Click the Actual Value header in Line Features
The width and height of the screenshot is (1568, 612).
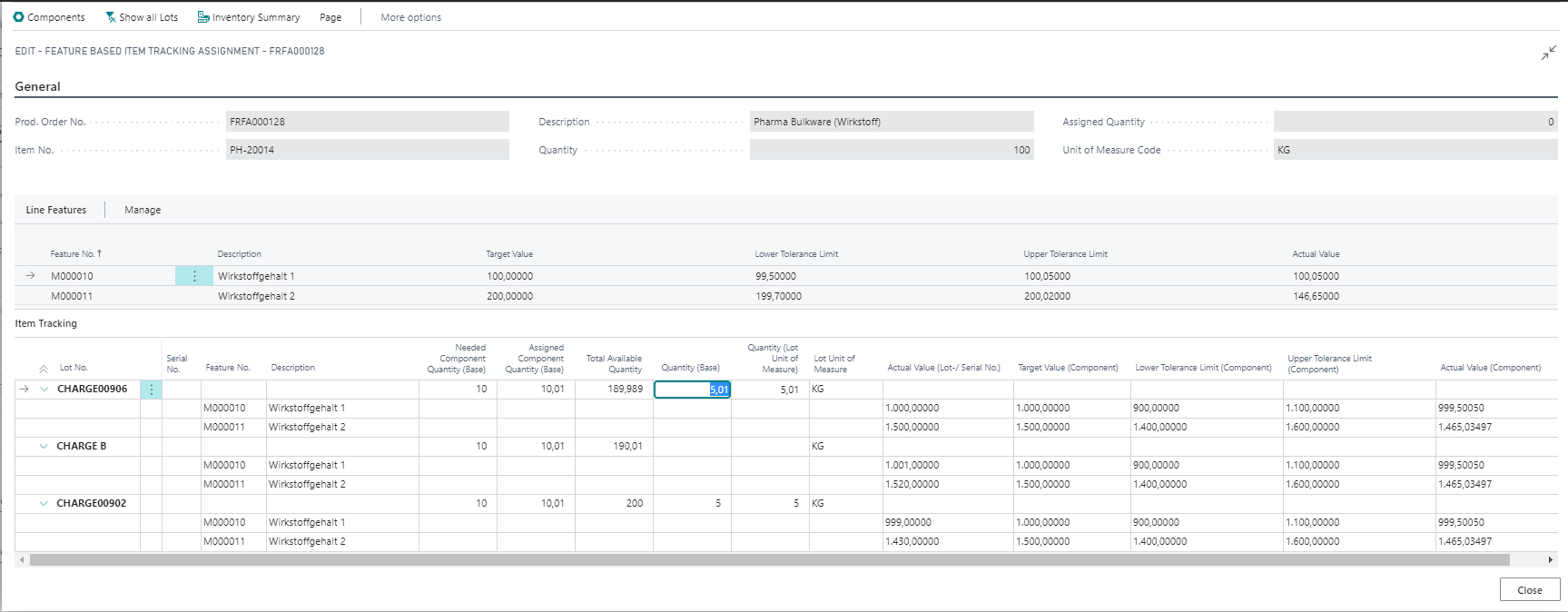click(1316, 254)
